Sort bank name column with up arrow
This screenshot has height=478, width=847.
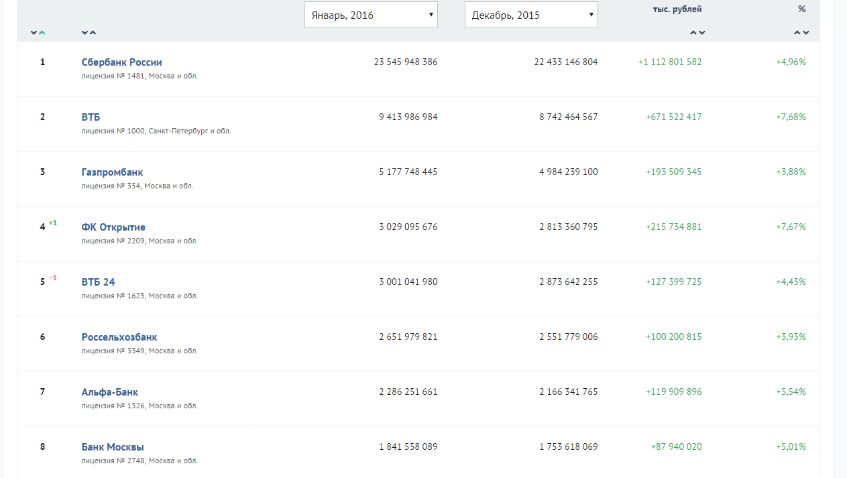tap(93, 33)
